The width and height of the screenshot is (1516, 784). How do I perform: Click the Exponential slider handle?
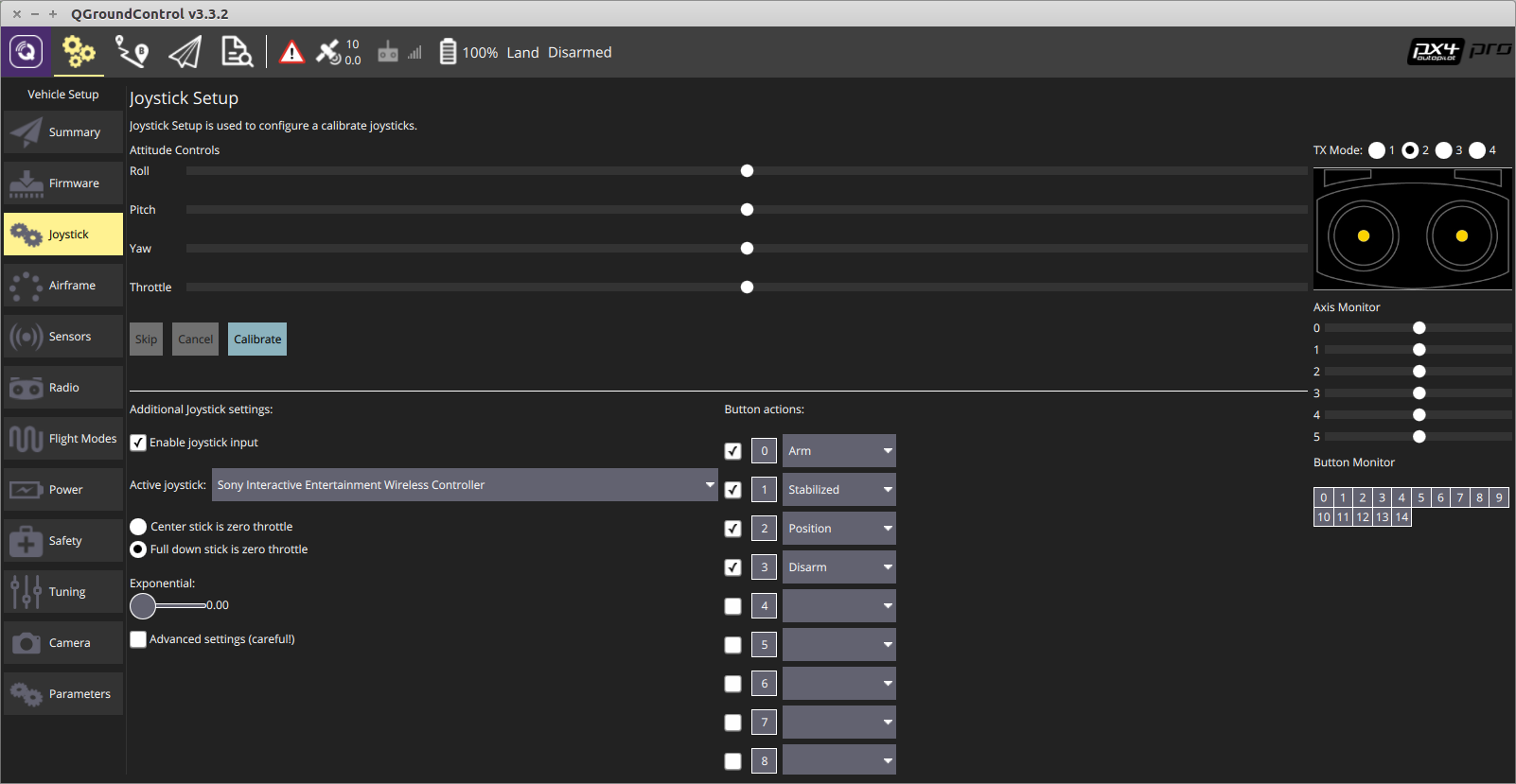tap(143, 605)
